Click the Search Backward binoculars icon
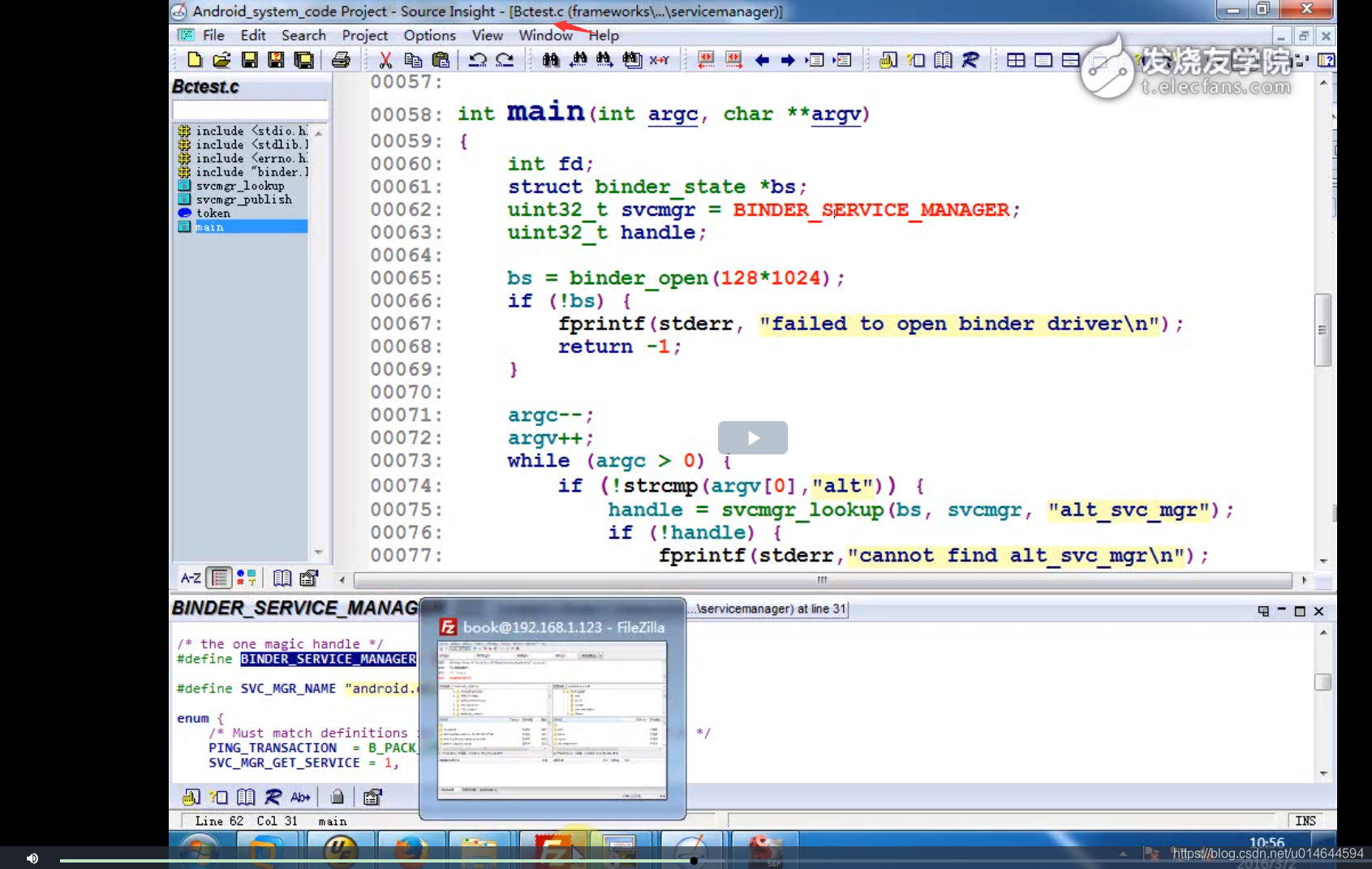 [x=578, y=60]
